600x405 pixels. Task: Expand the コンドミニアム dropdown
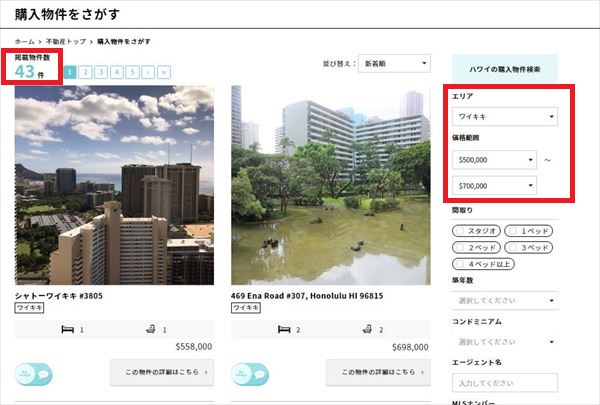(505, 342)
